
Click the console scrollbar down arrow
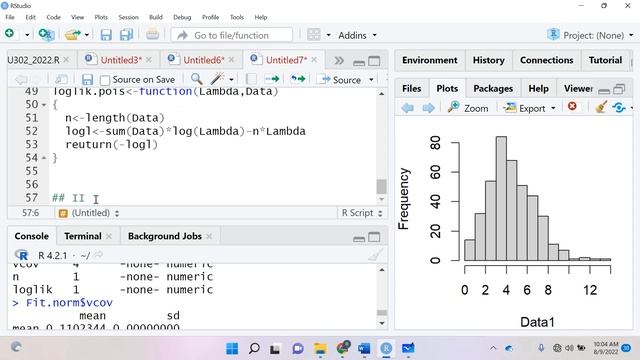382,323
